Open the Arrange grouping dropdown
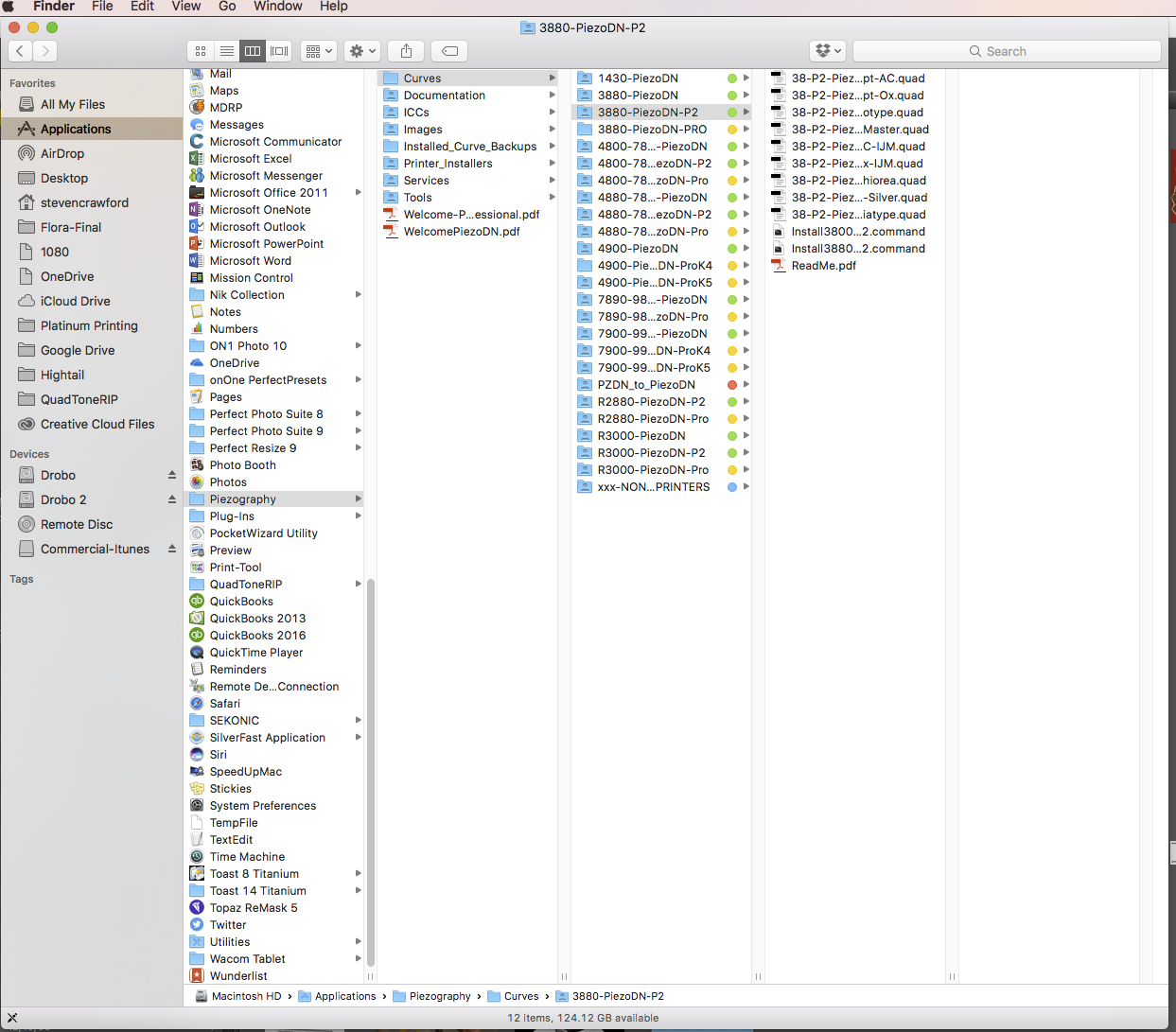Image resolution: width=1176 pixels, height=1032 pixels. (319, 51)
